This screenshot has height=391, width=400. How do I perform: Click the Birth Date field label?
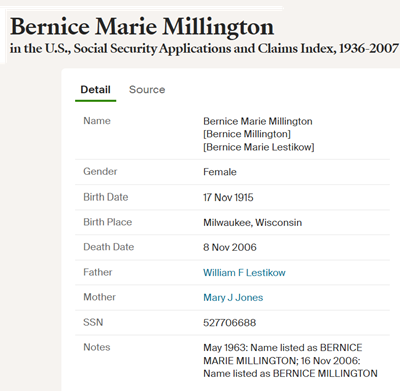pos(106,197)
